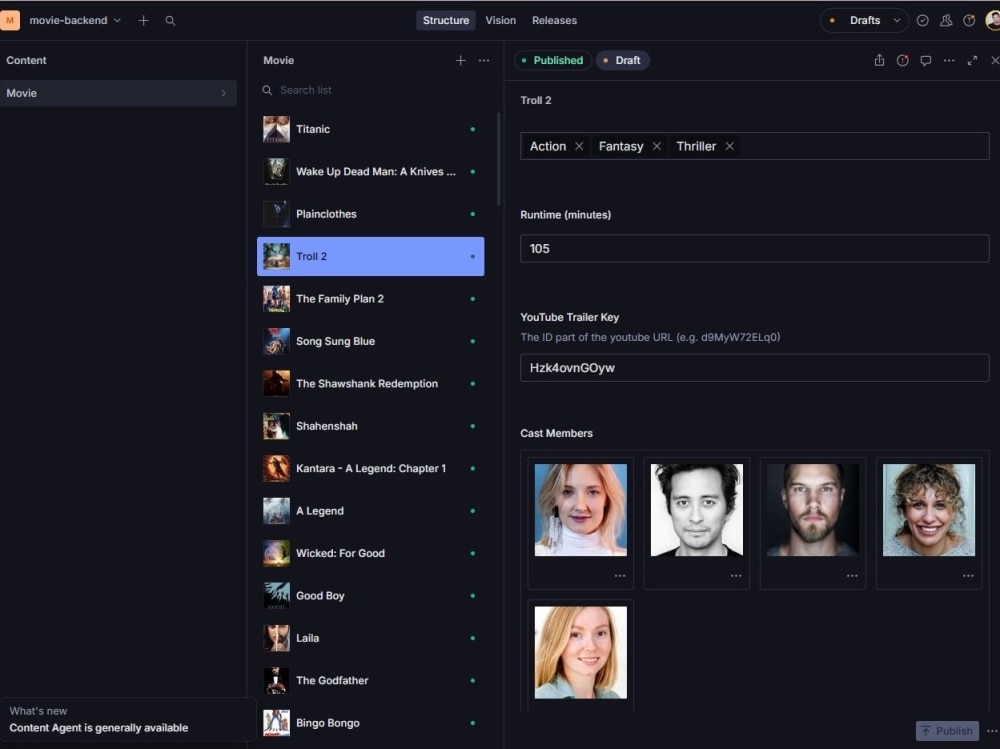Open the Titanic movie entry
The image size is (1000, 749).
[x=371, y=129]
